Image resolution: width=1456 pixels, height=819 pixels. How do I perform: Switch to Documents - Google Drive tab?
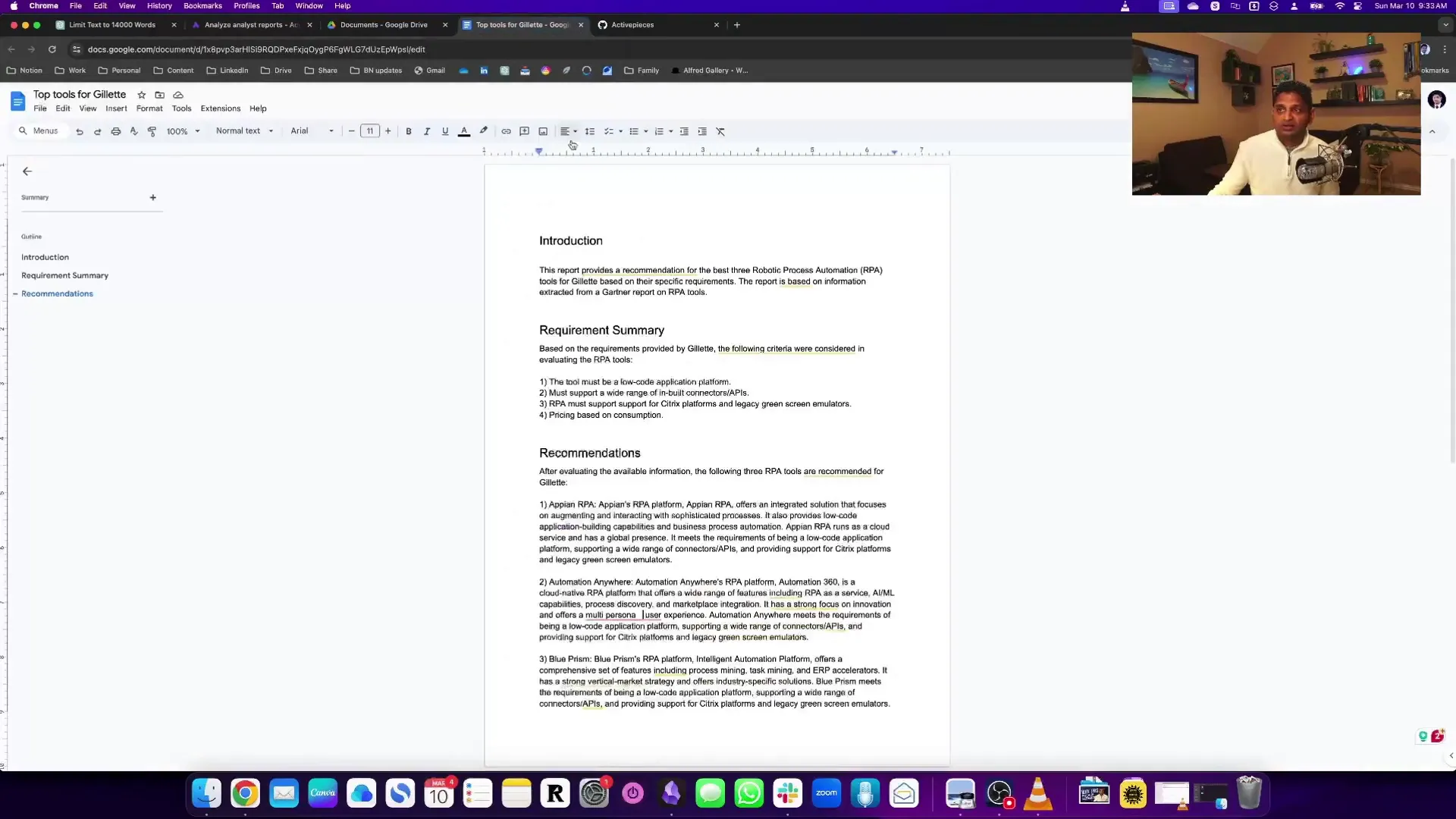click(x=387, y=25)
